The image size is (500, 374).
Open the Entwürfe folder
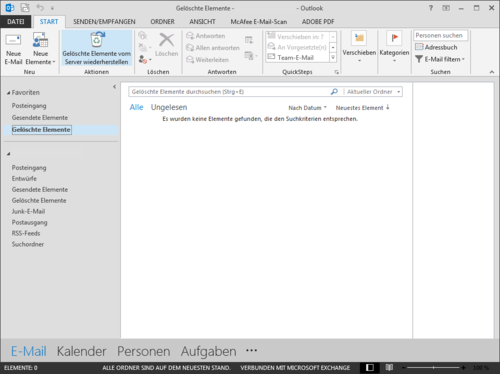click(24, 179)
